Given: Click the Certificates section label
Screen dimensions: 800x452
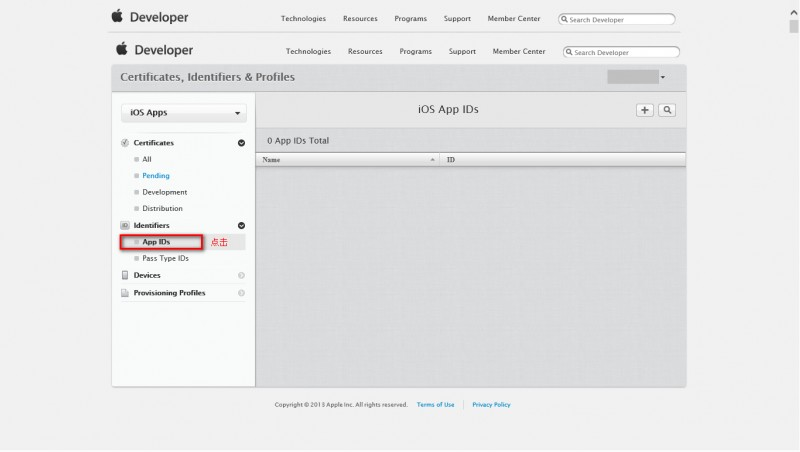Looking at the screenshot, I should (x=154, y=143).
